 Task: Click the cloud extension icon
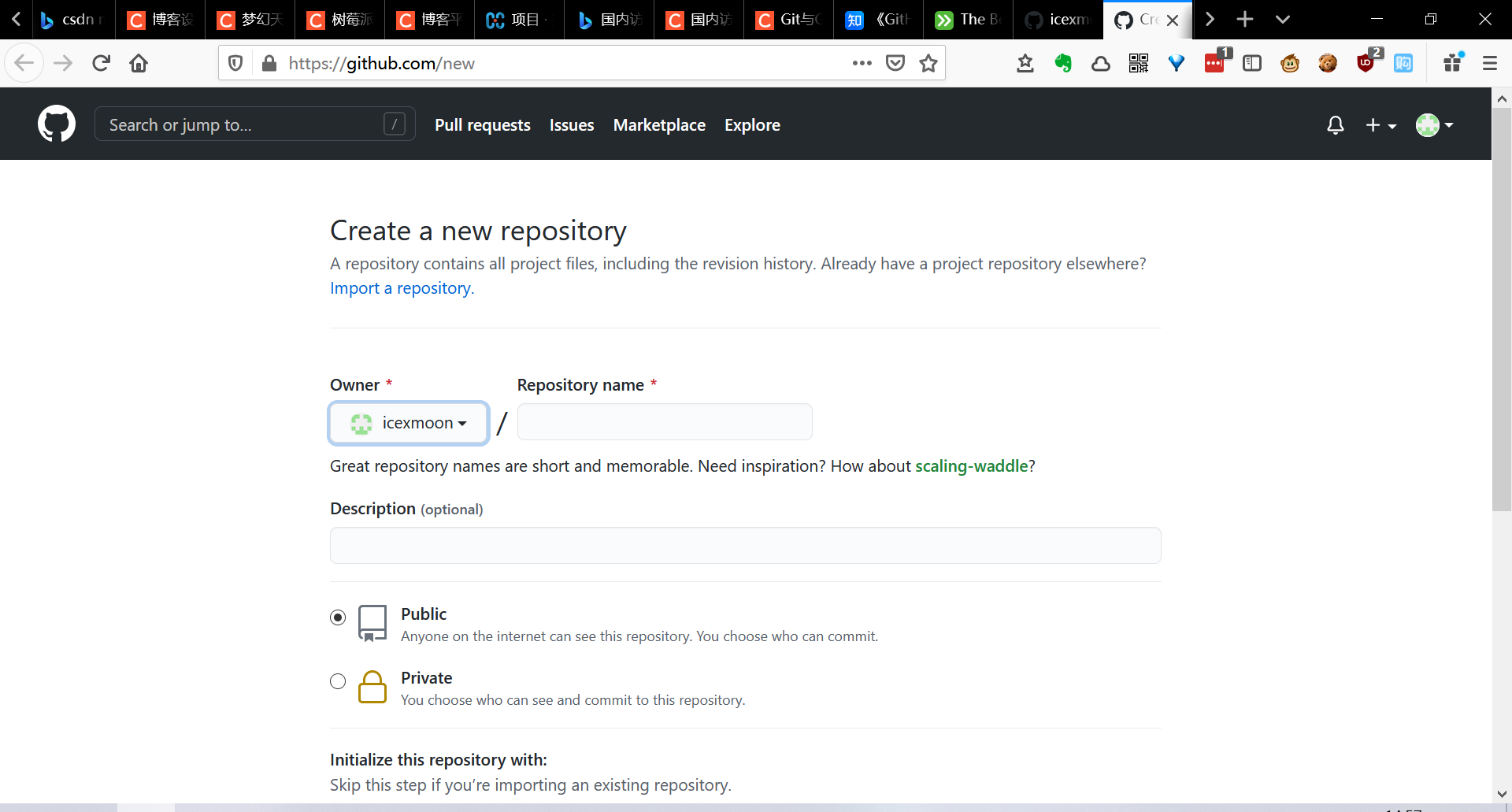point(1101,63)
